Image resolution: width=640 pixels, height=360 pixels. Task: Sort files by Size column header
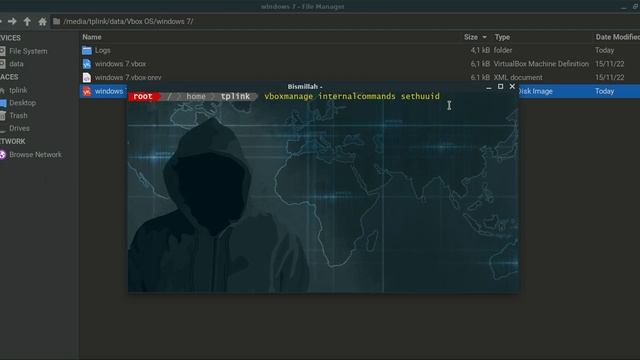click(x=471, y=37)
